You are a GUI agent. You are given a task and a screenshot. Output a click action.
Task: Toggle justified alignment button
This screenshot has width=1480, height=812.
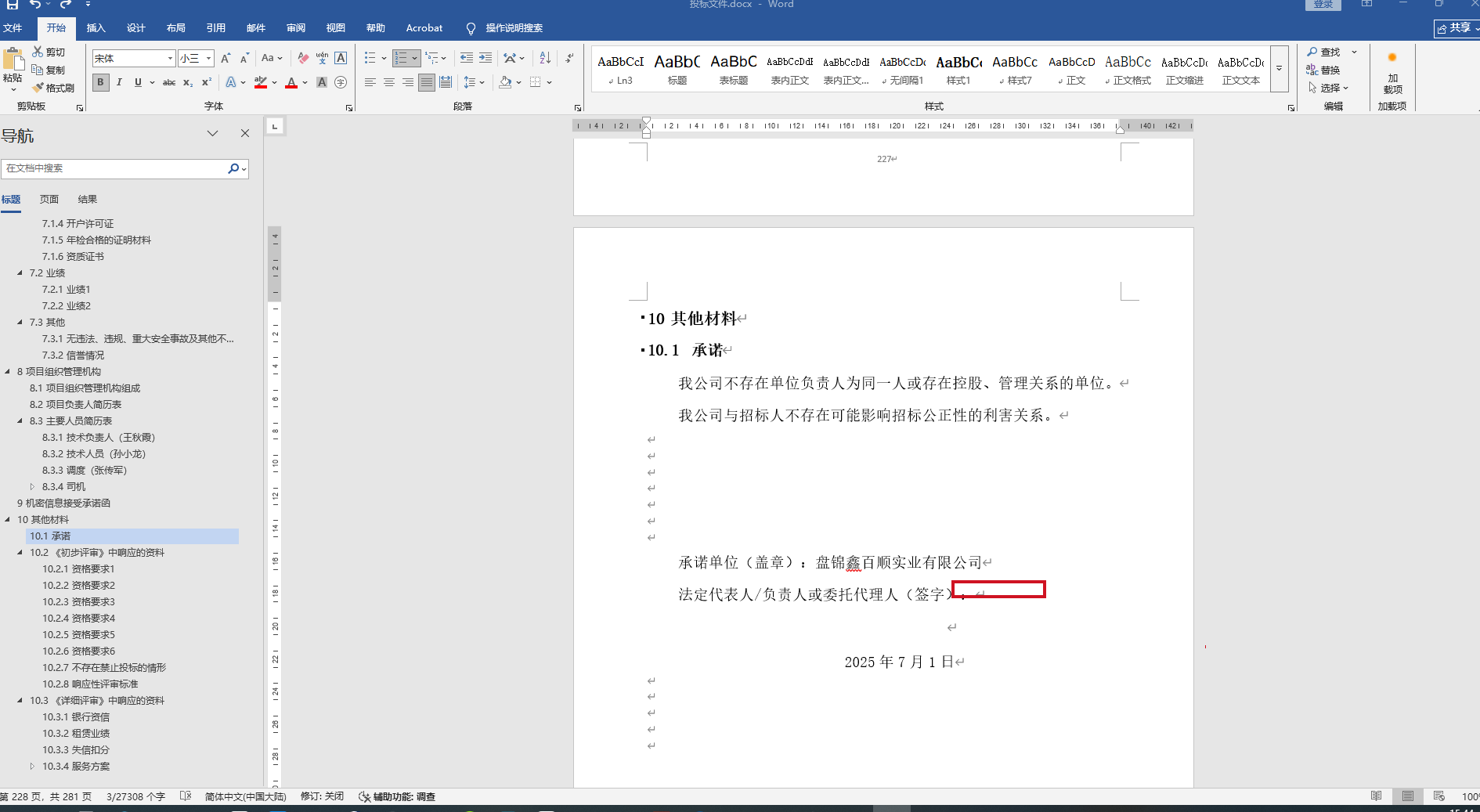point(427,82)
